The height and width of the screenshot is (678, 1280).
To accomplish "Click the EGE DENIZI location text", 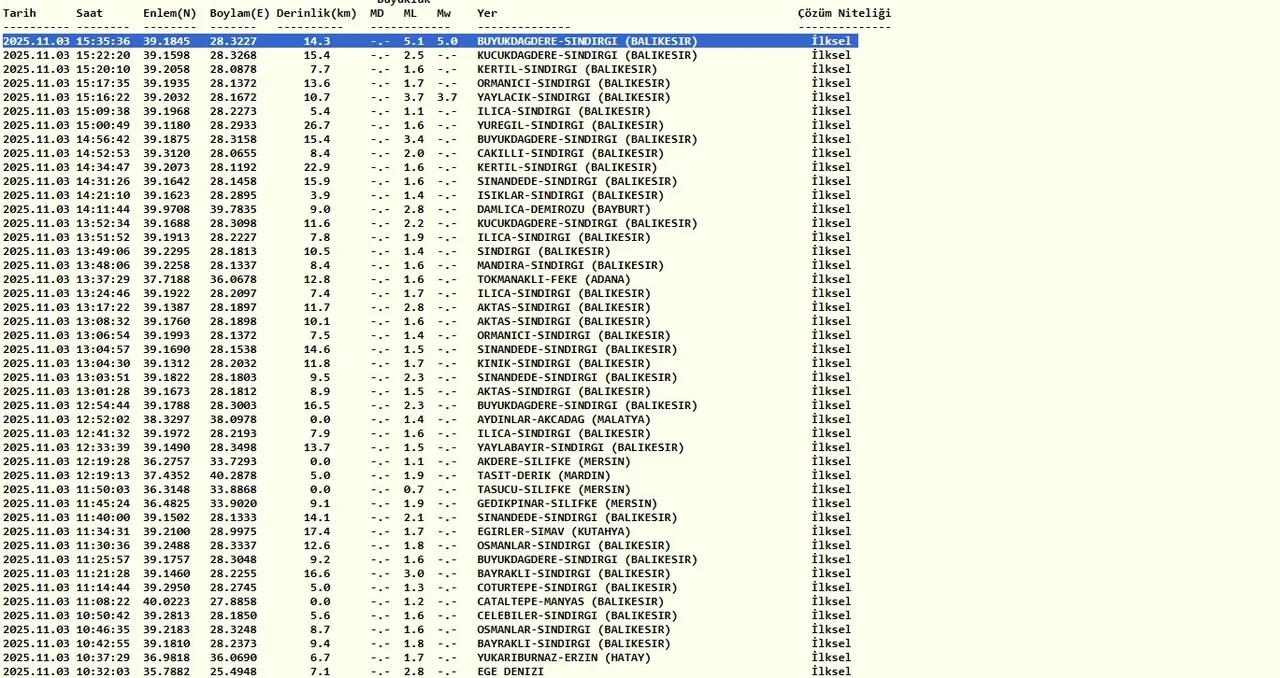I will pos(510,671).
